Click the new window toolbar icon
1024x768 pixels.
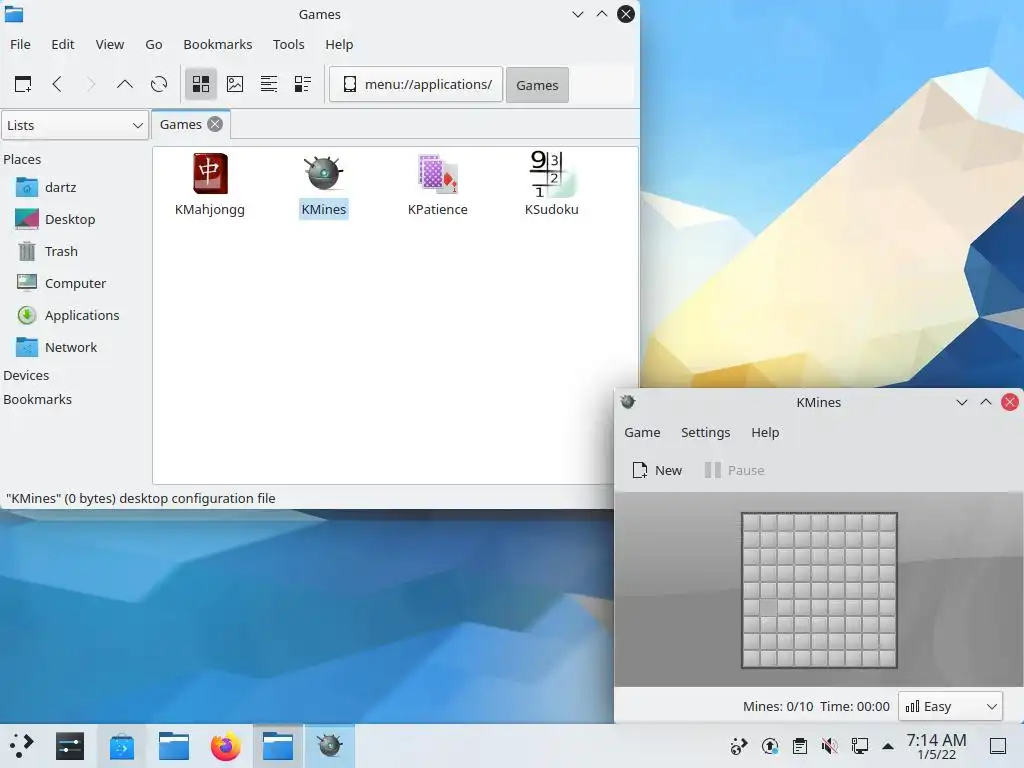[23, 84]
